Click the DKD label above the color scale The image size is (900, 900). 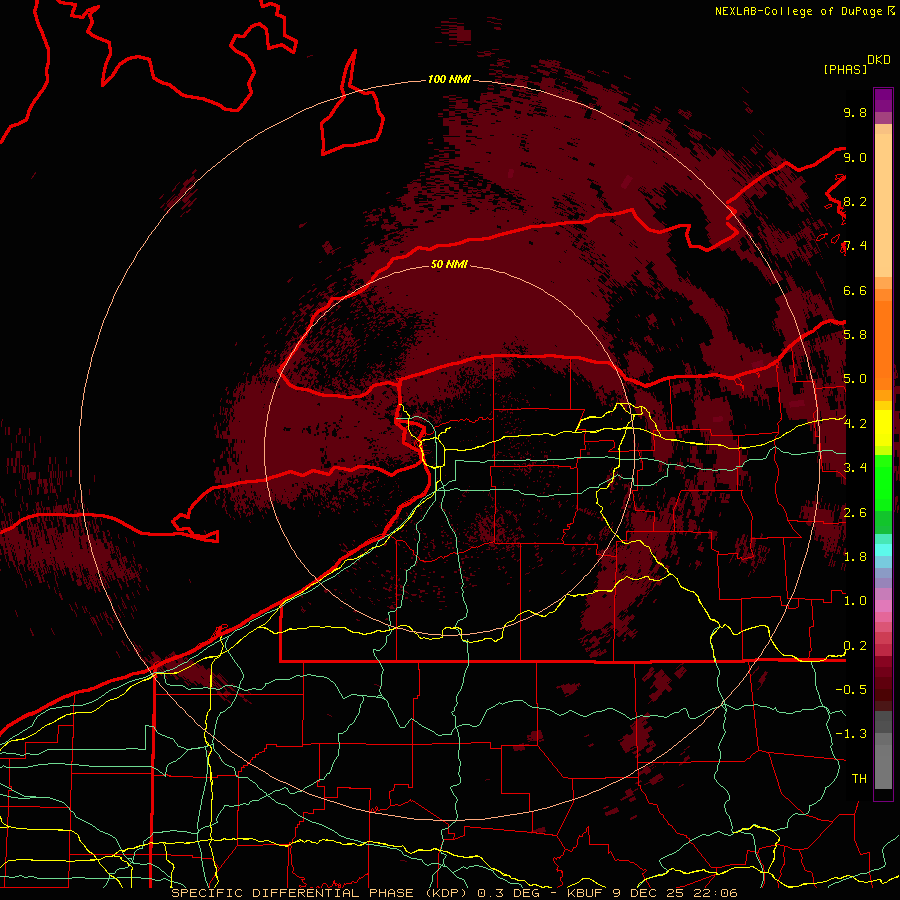[x=879, y=60]
